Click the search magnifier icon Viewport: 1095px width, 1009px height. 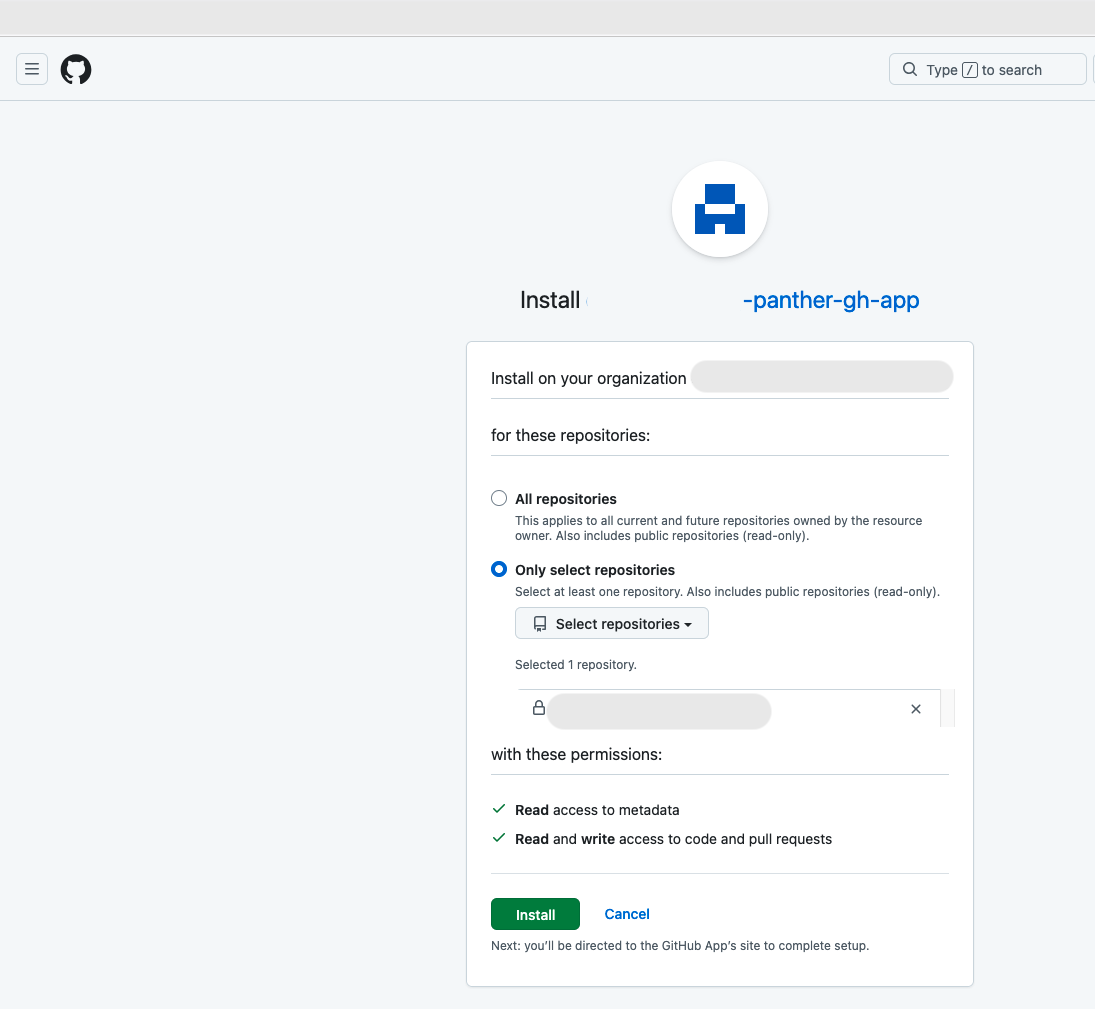pyautogui.click(x=910, y=69)
